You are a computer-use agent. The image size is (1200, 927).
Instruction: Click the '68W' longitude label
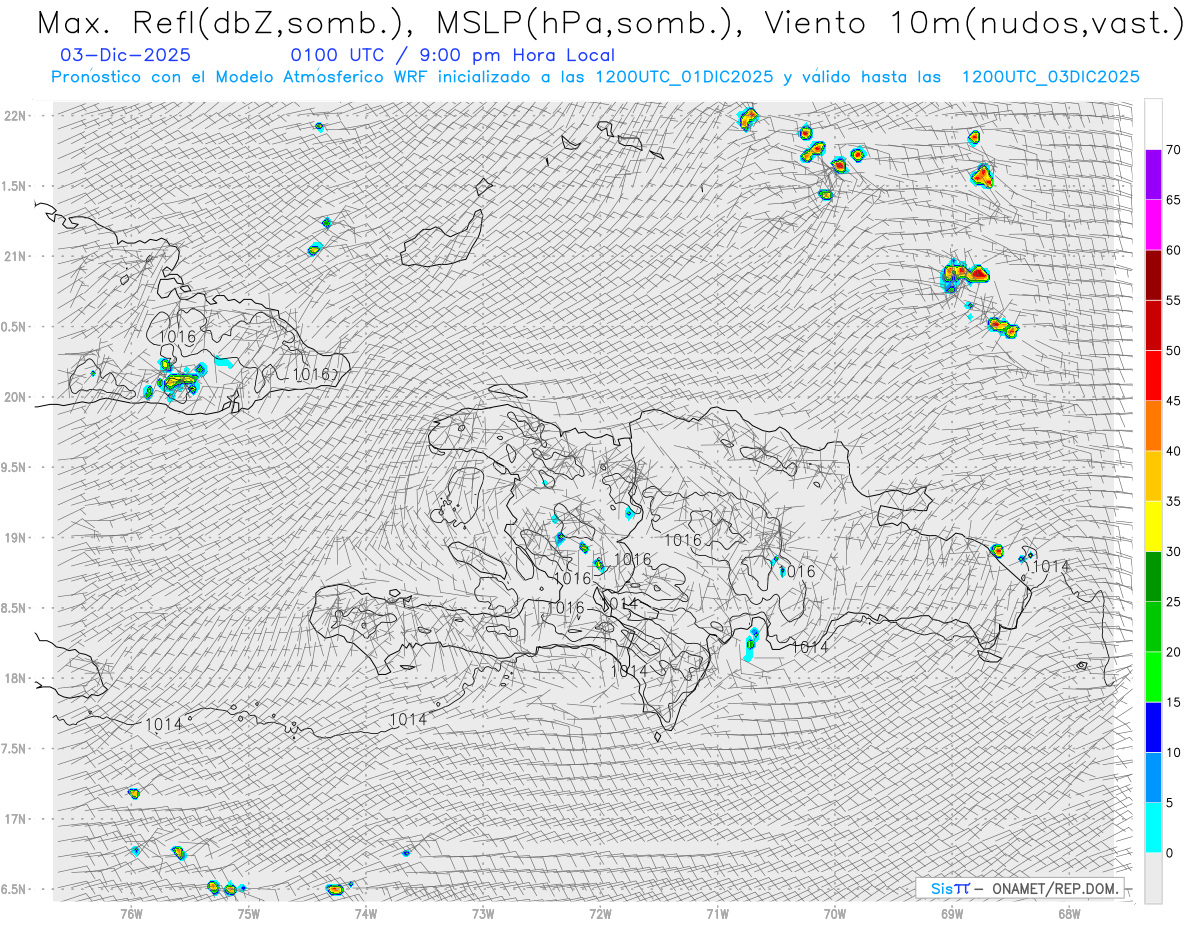pos(1069,912)
